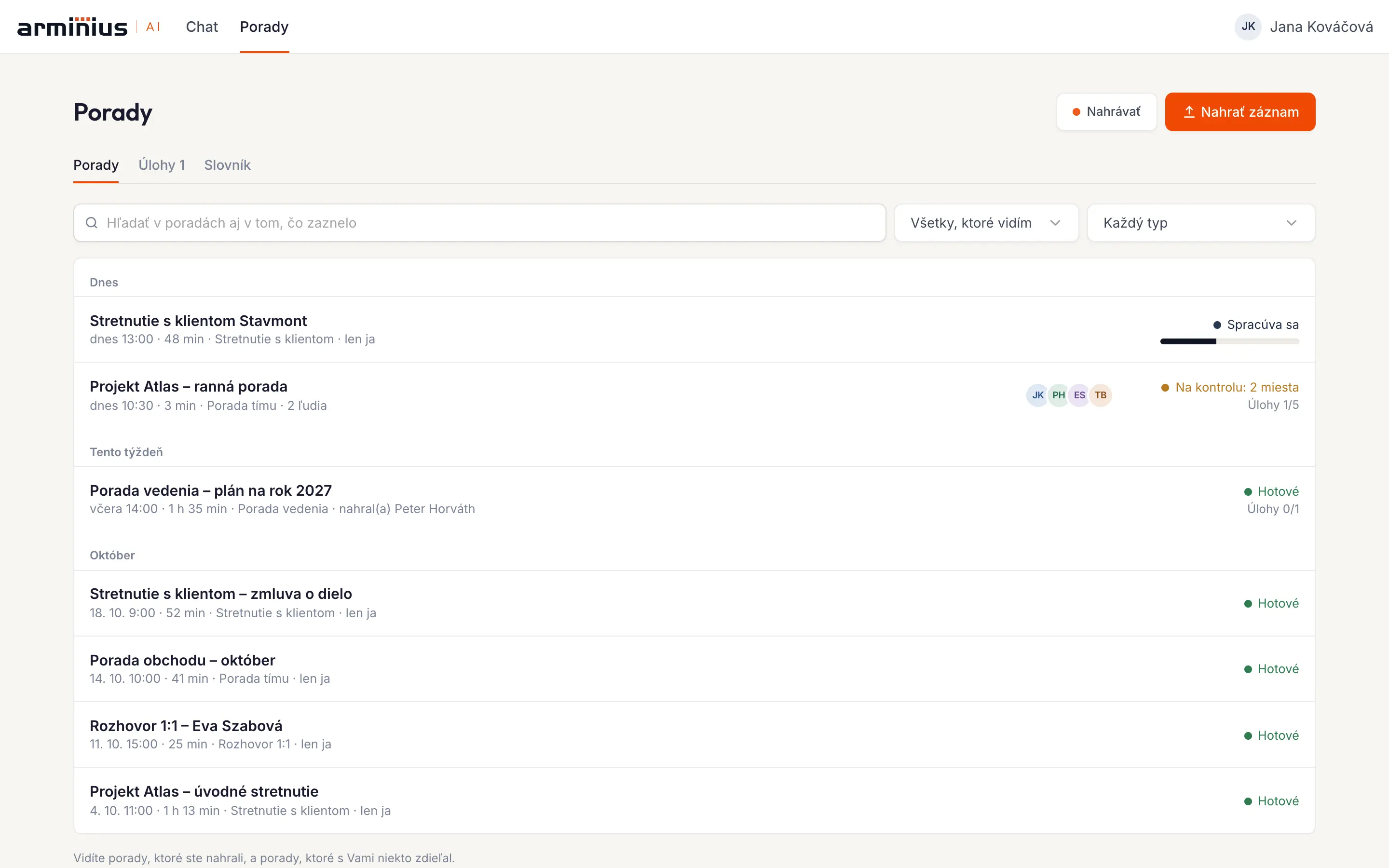
Task: Click chevron arrow of Každý typ dropdown
Action: (1291, 223)
